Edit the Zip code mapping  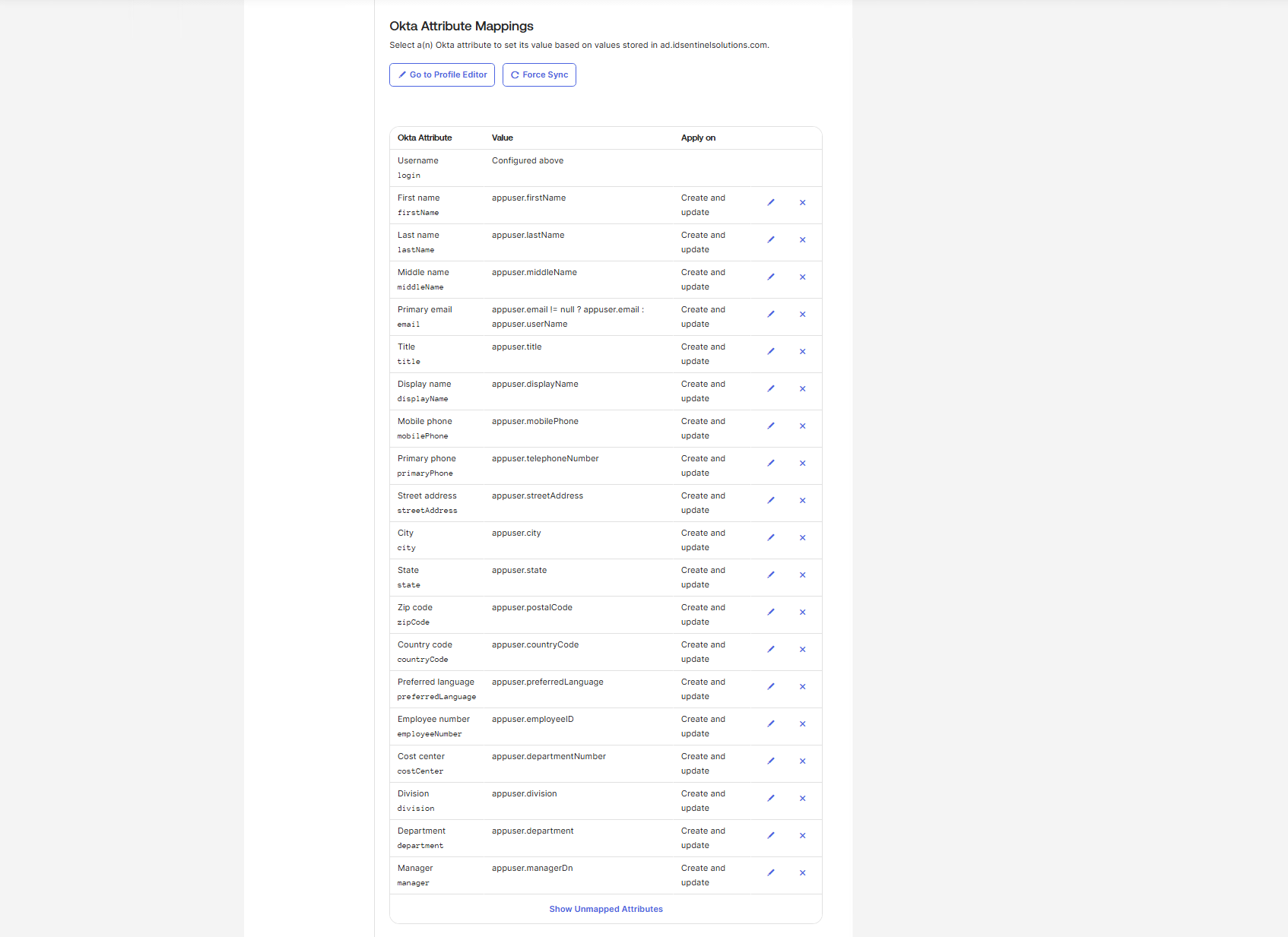(x=771, y=612)
